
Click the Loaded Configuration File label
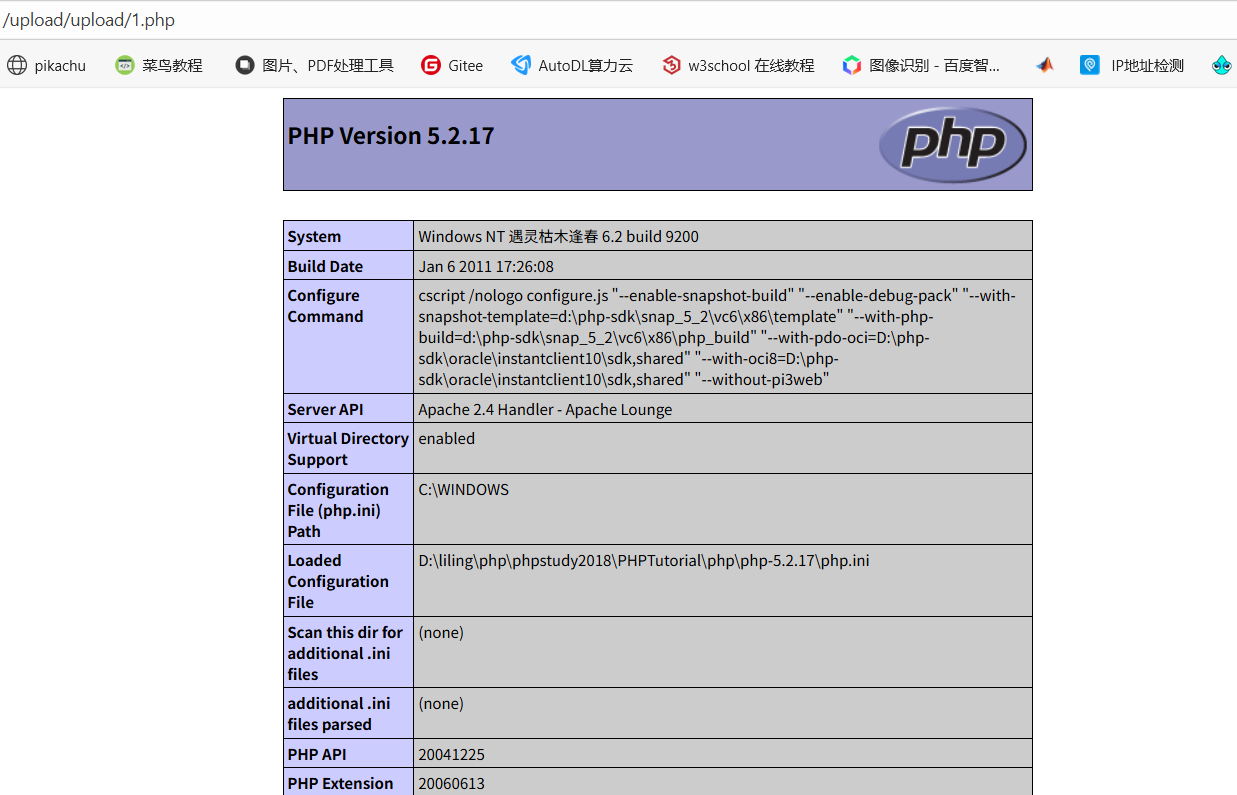[338, 581]
